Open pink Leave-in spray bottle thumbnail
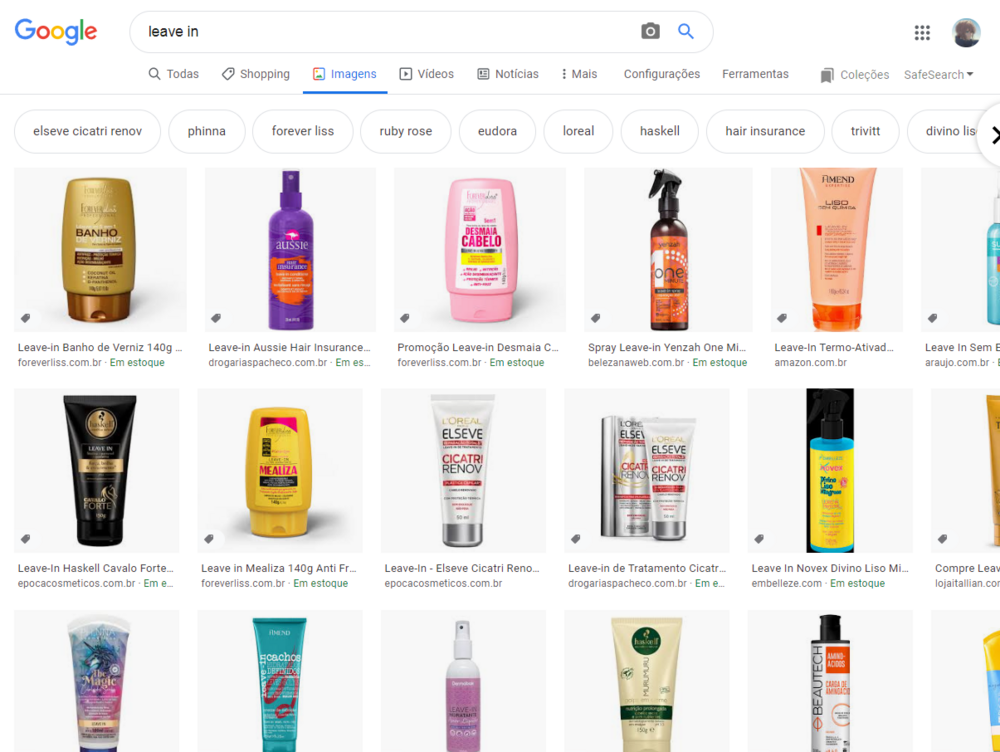1000x752 pixels. [464, 681]
